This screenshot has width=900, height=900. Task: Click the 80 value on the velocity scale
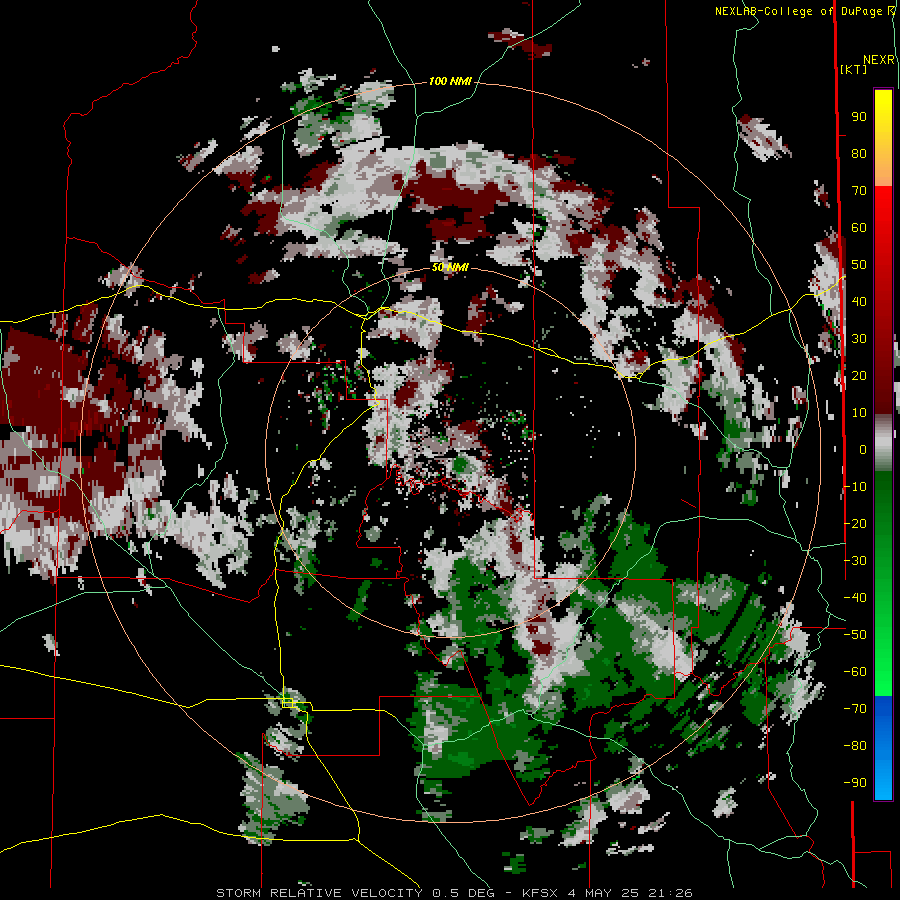pos(859,154)
